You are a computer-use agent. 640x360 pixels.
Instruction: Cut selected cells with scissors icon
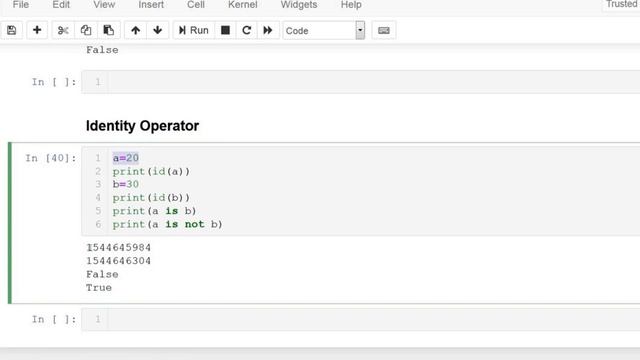pyautogui.click(x=63, y=30)
